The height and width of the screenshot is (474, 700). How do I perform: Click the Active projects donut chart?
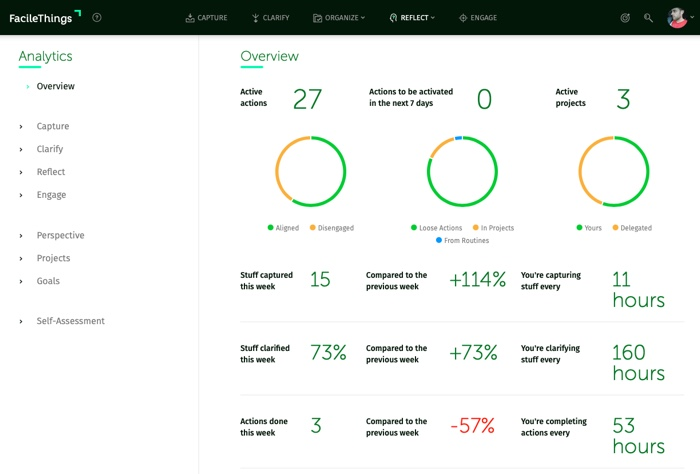614,171
